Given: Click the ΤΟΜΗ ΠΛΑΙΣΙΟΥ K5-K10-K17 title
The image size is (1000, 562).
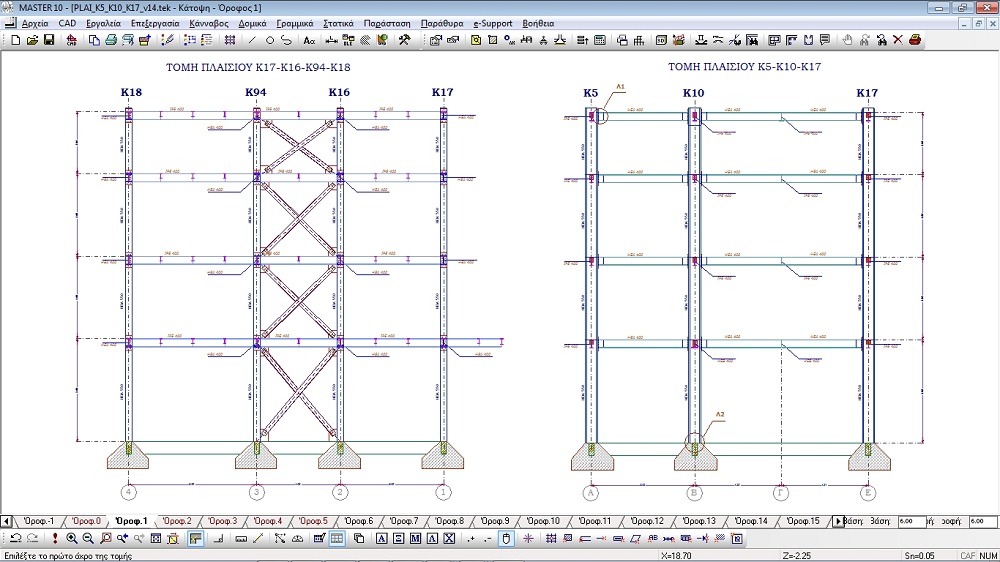Looking at the screenshot, I should (744, 66).
